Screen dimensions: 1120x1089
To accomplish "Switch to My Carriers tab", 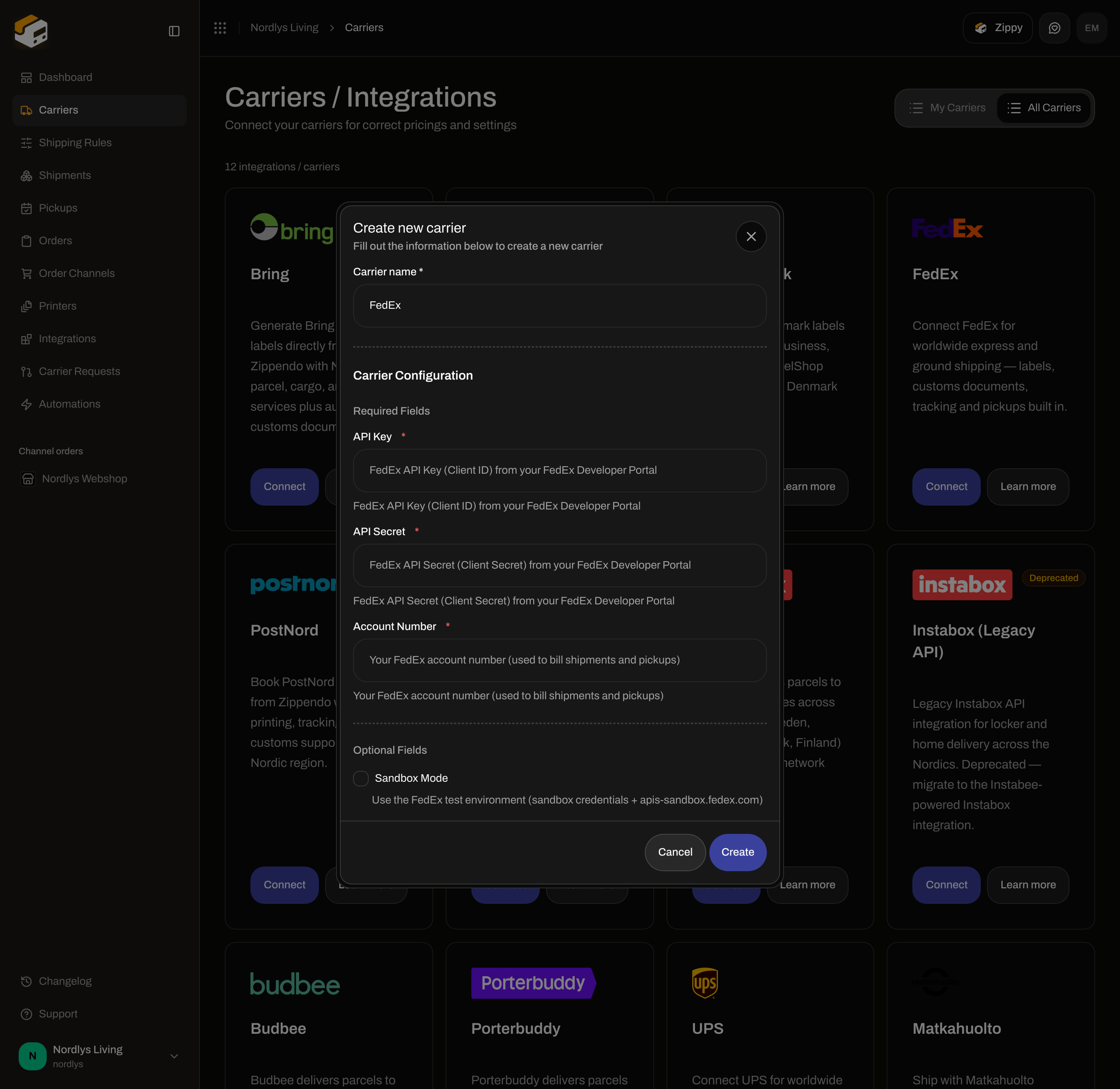I will [947, 107].
